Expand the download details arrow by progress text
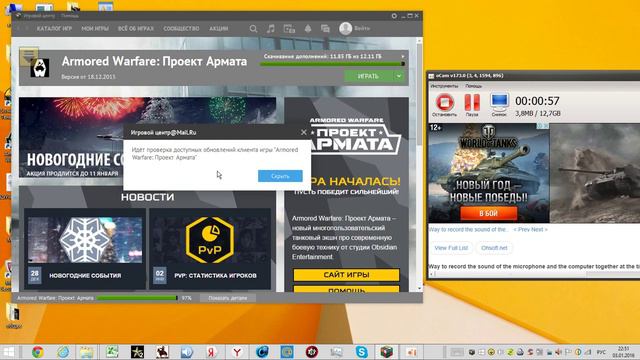 [x=403, y=56]
